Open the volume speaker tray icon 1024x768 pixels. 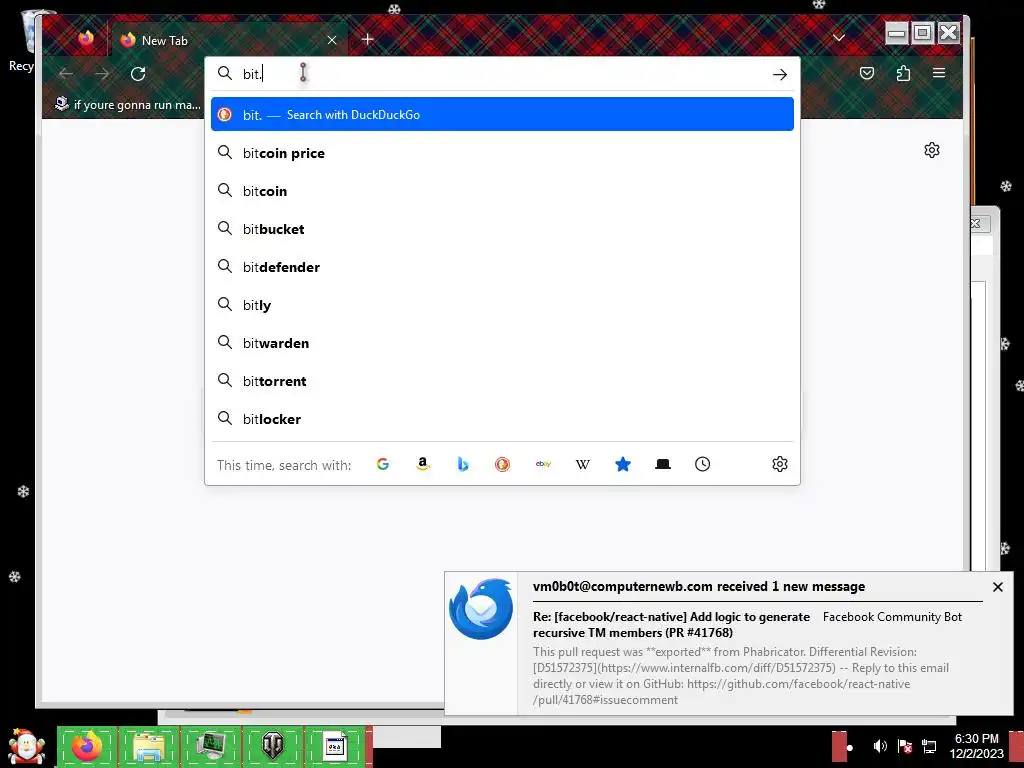[x=880, y=746]
